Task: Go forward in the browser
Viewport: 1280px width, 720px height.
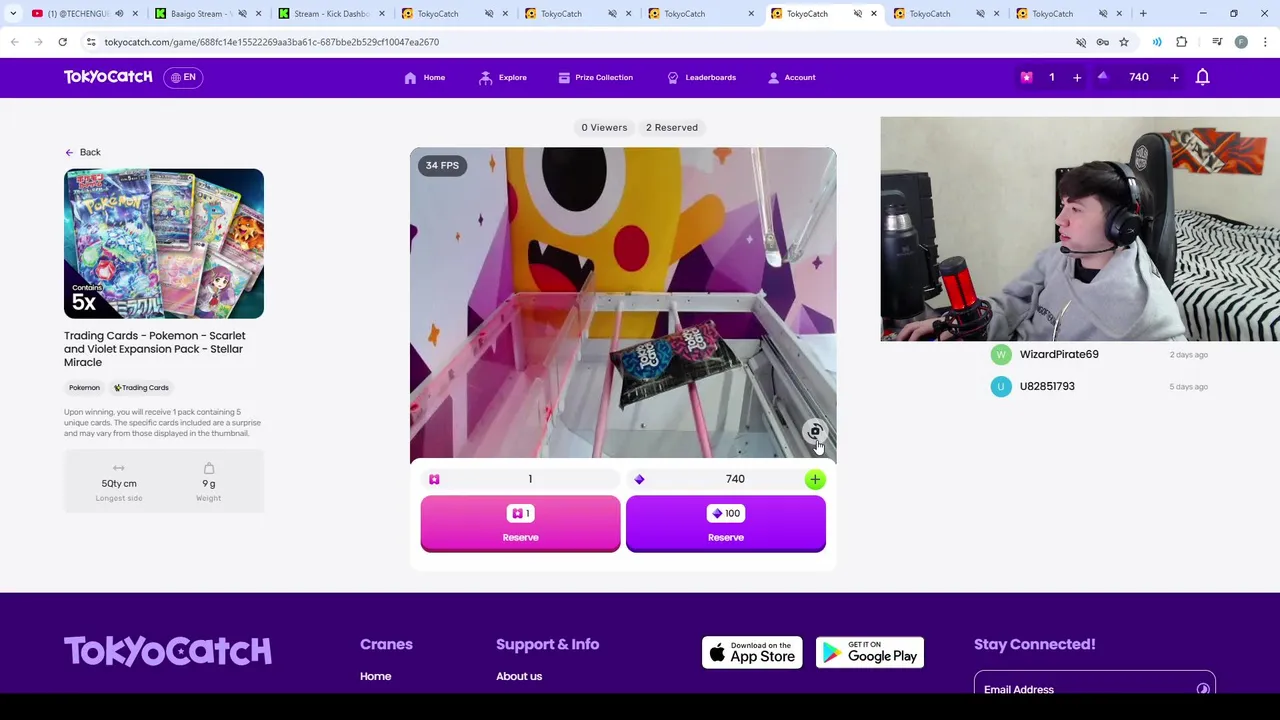Action: coord(39,42)
